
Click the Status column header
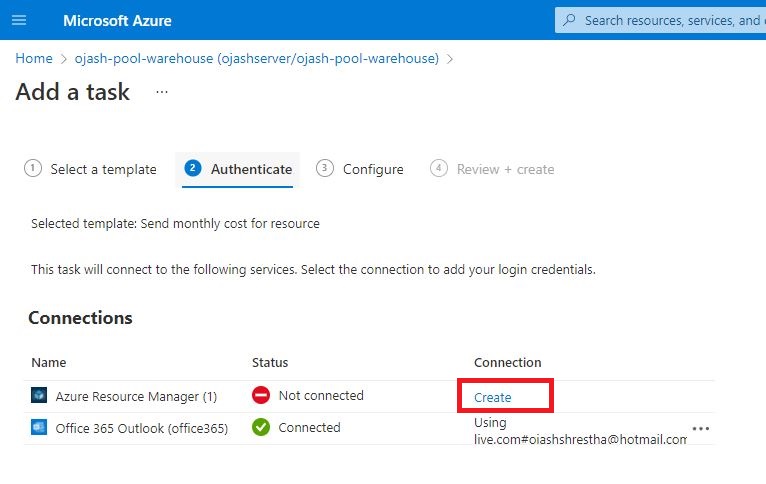[x=271, y=362]
